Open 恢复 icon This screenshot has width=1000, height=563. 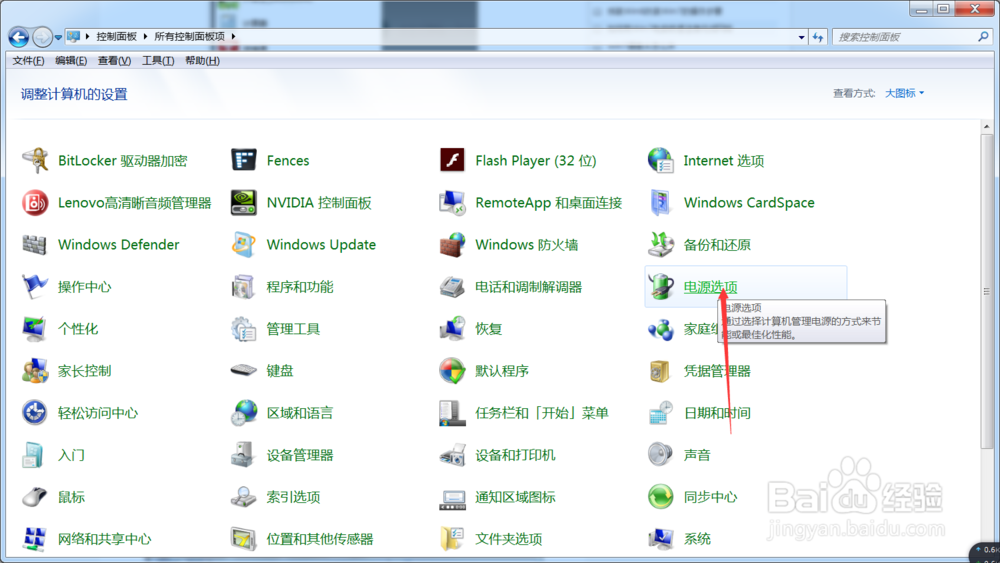pyautogui.click(x=452, y=329)
